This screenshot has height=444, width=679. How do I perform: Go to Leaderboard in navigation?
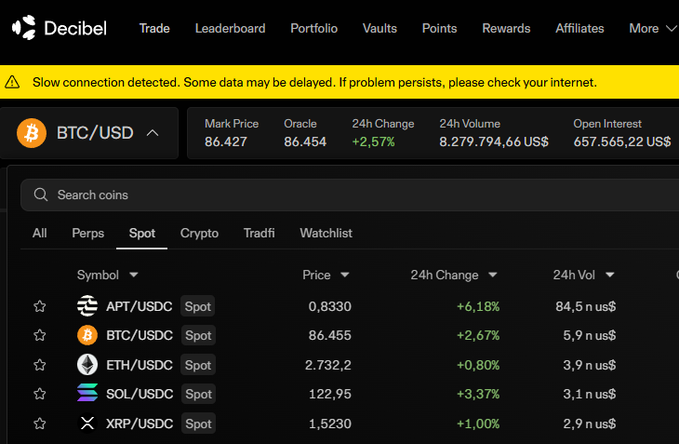(x=230, y=29)
